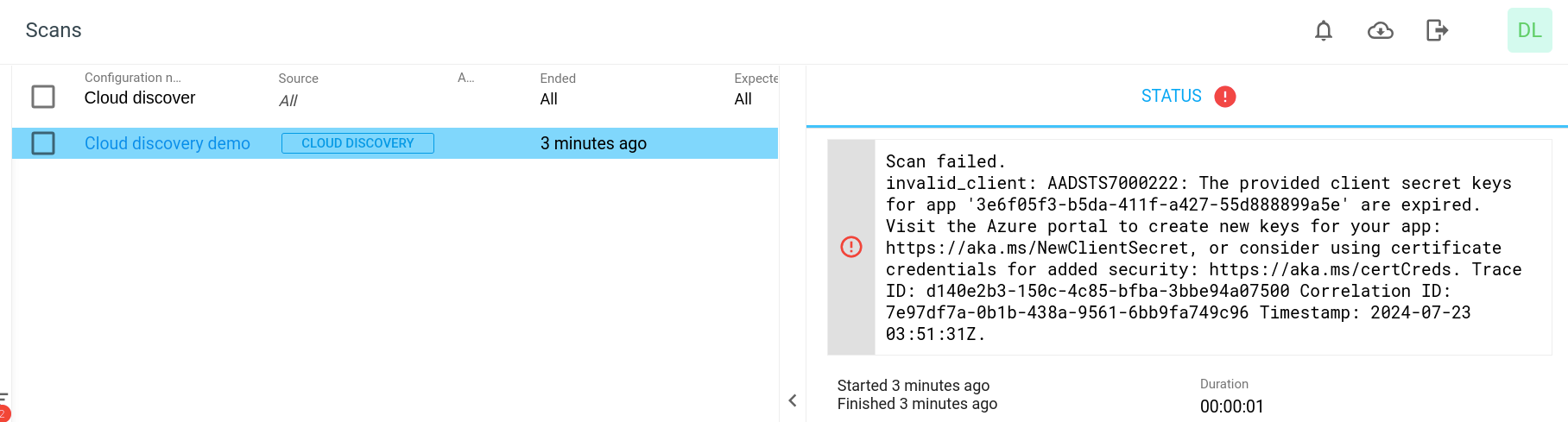This screenshot has height=422, width=1568.
Task: Sort by the Ended column header
Action: [x=558, y=79]
